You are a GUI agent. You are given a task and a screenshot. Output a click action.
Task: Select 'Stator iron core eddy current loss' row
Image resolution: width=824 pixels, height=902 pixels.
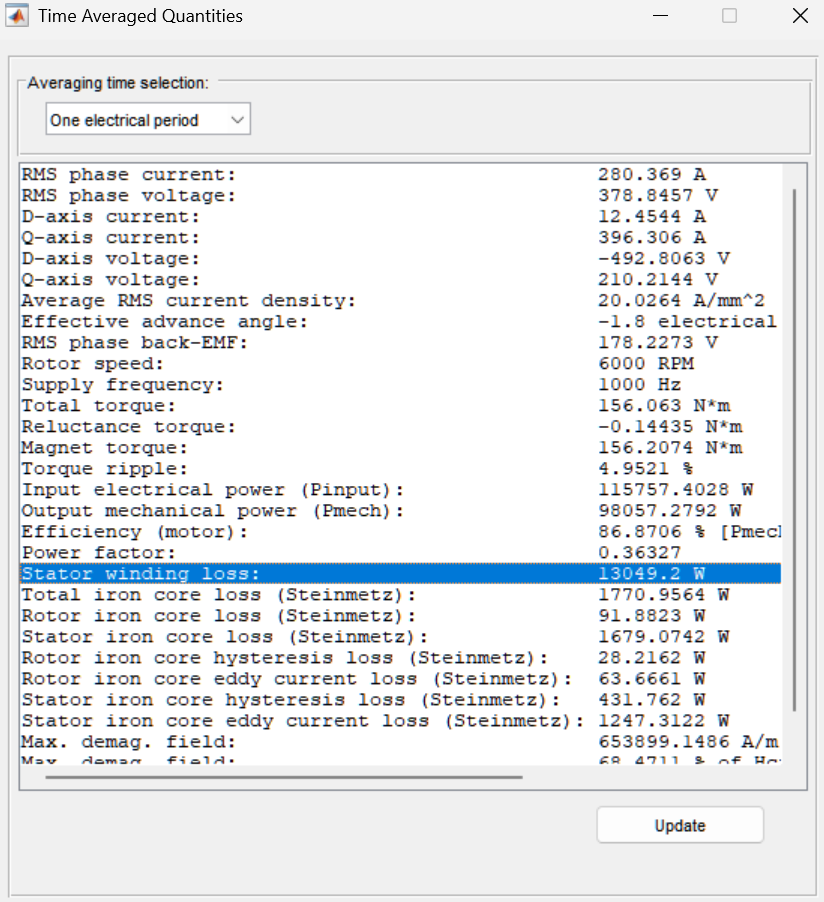coord(400,720)
